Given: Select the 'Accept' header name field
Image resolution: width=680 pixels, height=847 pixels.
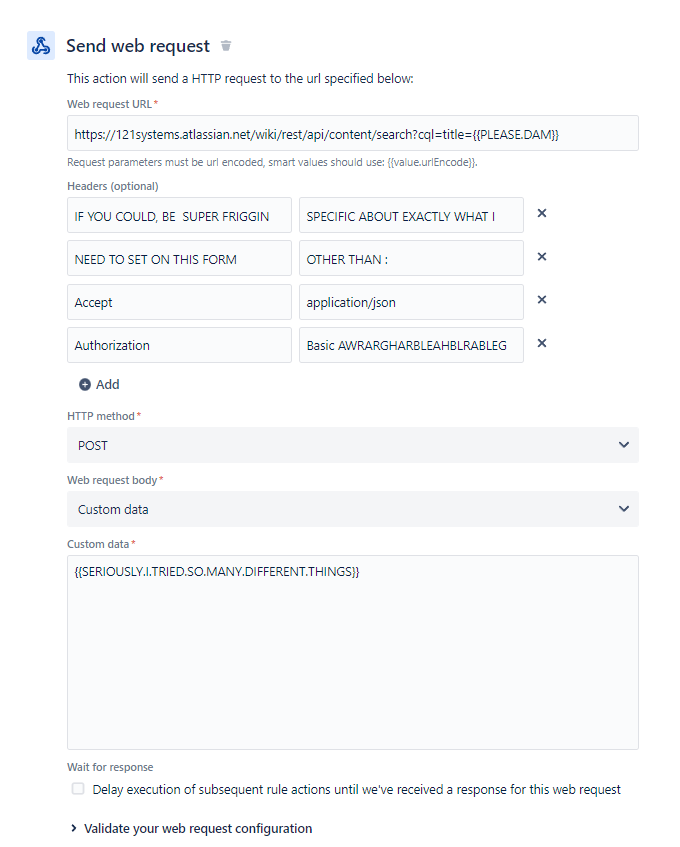Looking at the screenshot, I should tap(179, 301).
